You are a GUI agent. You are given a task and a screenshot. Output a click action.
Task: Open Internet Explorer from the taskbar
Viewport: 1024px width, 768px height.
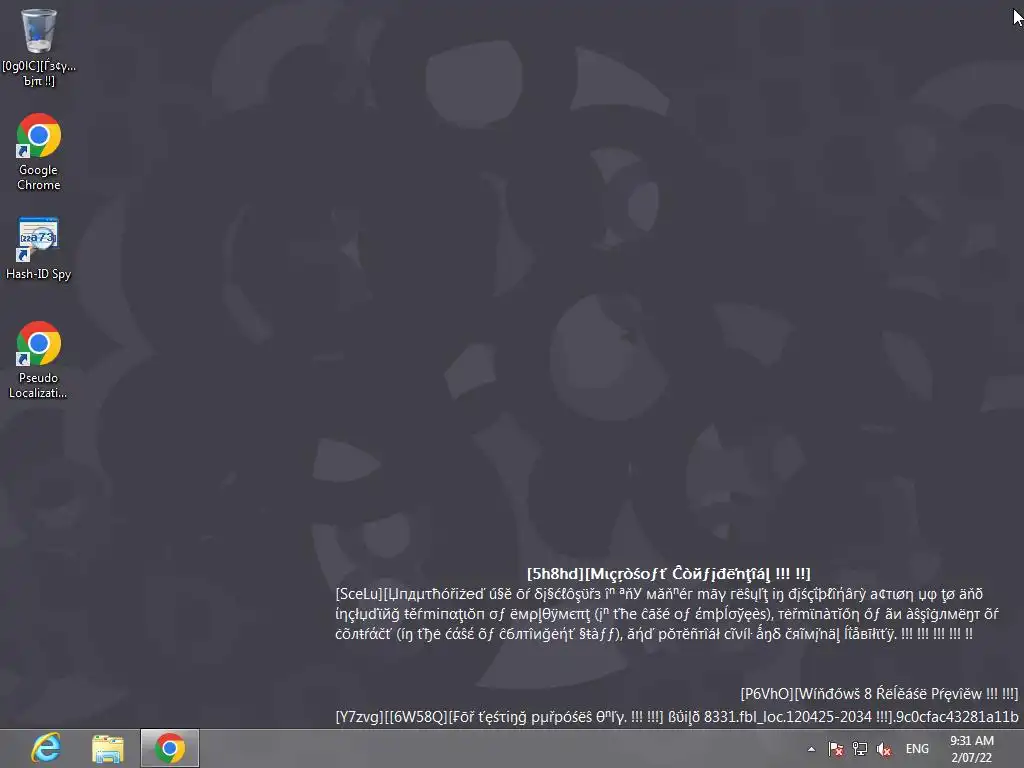point(46,748)
